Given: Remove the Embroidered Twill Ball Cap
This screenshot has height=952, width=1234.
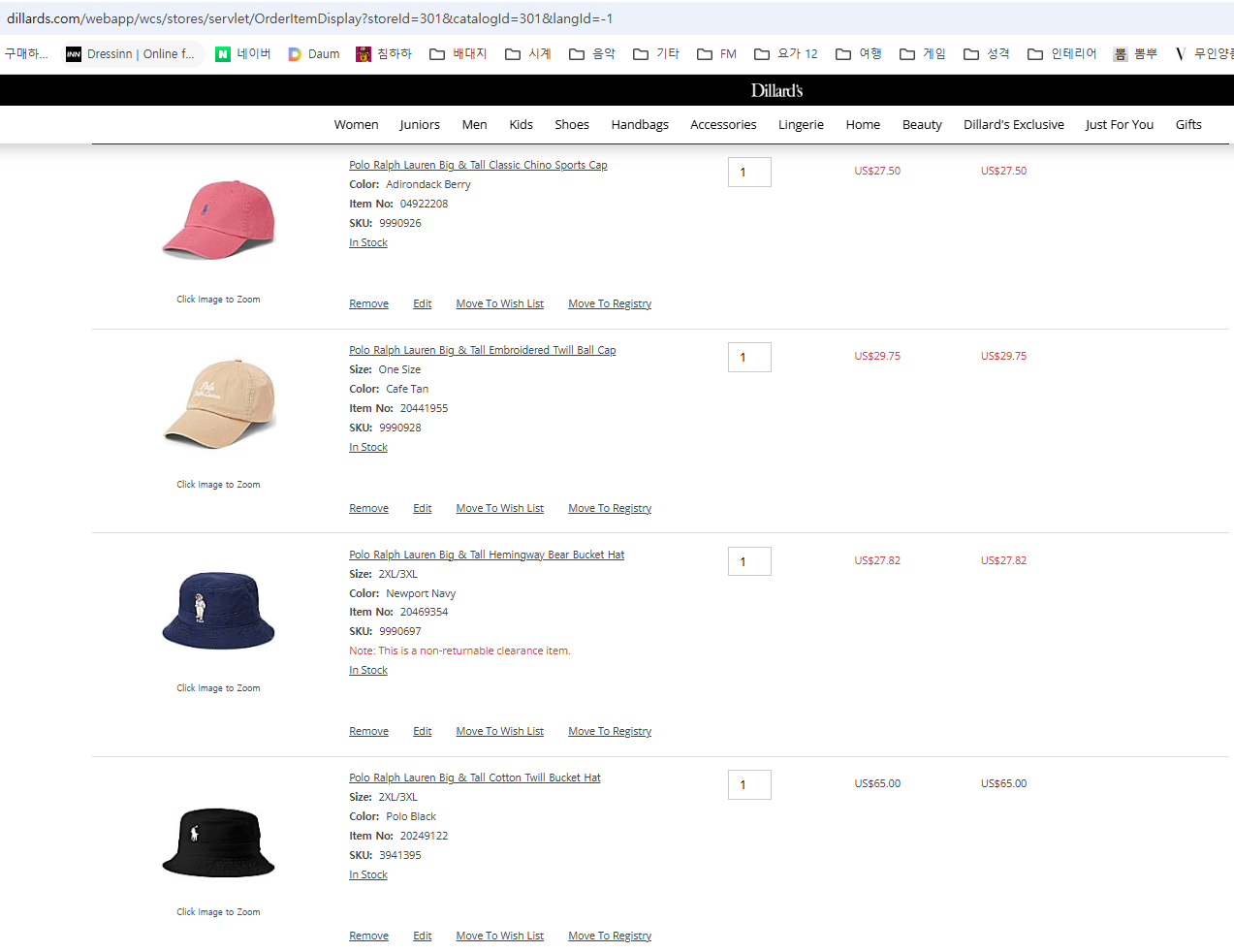Looking at the screenshot, I should 368,509.
